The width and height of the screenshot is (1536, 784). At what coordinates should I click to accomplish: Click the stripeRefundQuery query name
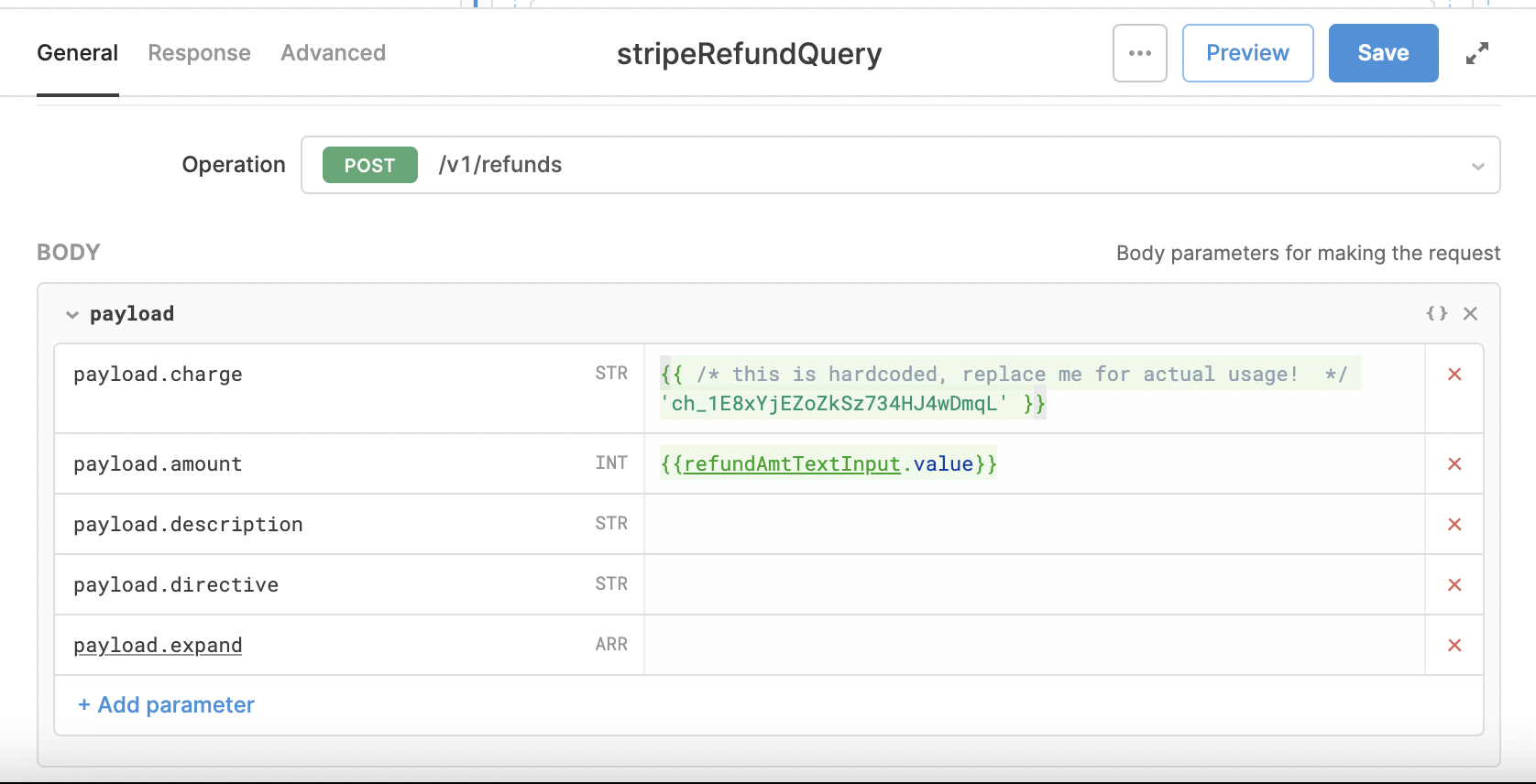tap(749, 54)
